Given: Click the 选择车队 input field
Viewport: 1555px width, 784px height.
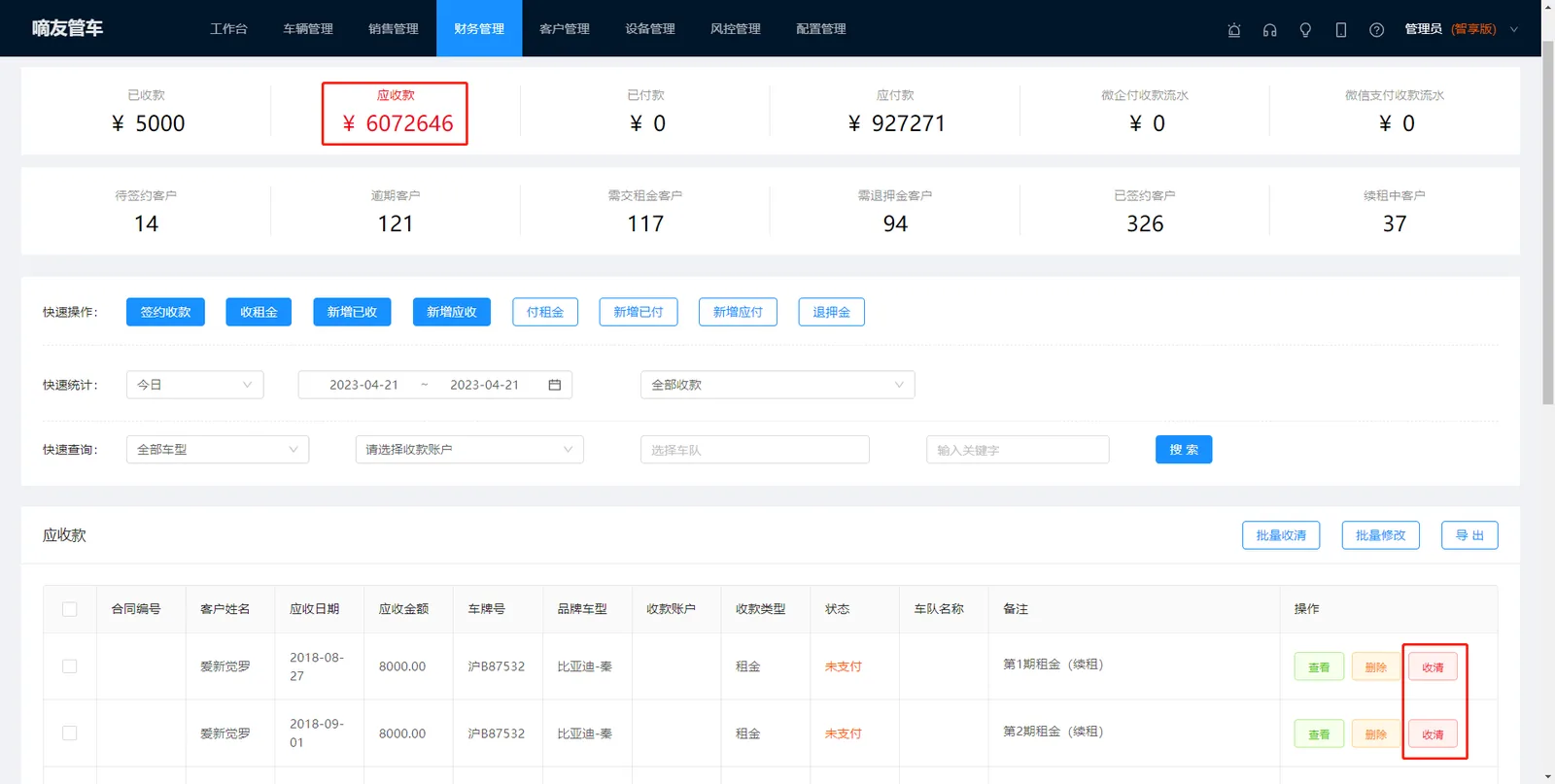Looking at the screenshot, I should [x=755, y=450].
